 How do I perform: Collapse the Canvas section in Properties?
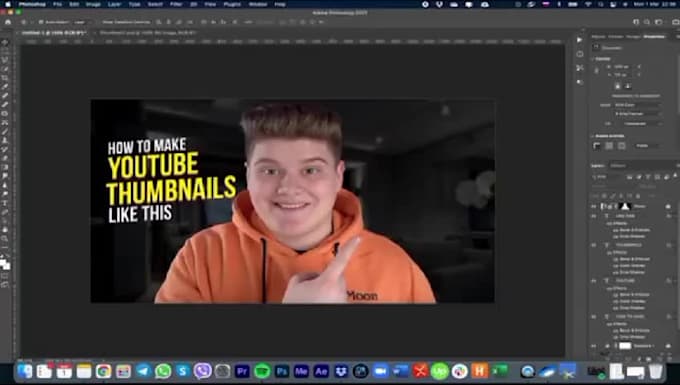pyautogui.click(x=592, y=59)
